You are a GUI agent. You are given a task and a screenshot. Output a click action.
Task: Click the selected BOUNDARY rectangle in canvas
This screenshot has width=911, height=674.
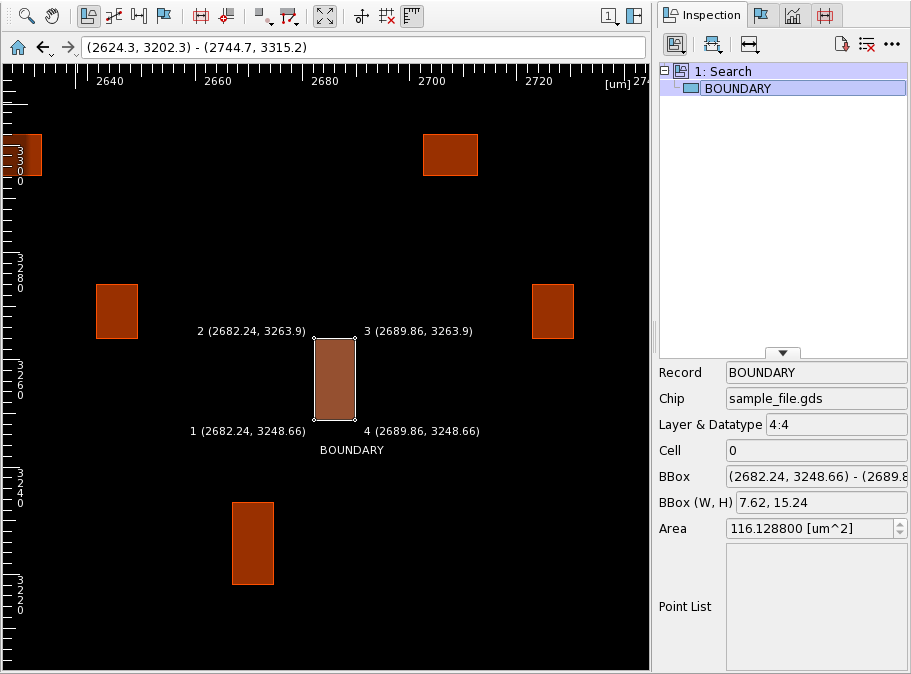tap(335, 379)
